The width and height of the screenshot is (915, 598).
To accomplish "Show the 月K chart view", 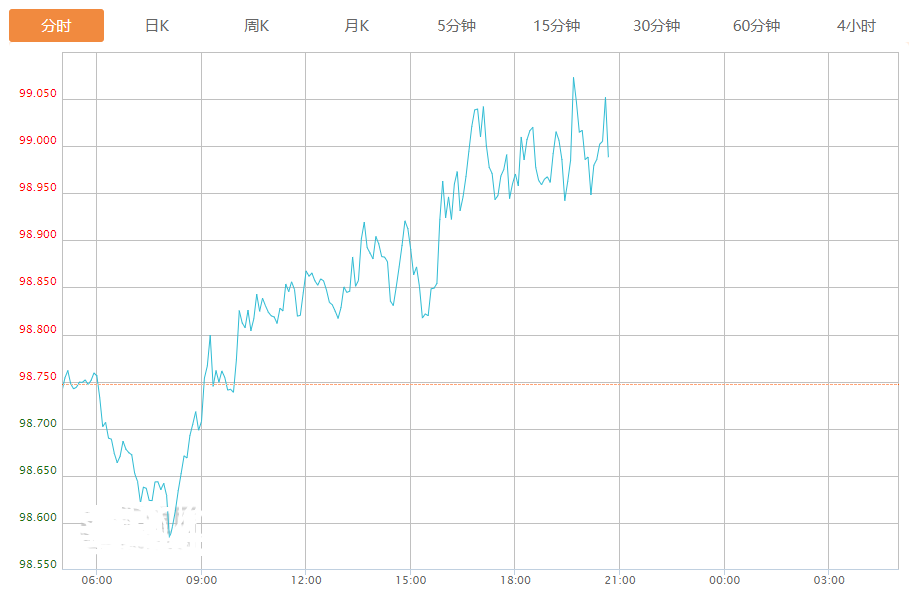I will (357, 26).
